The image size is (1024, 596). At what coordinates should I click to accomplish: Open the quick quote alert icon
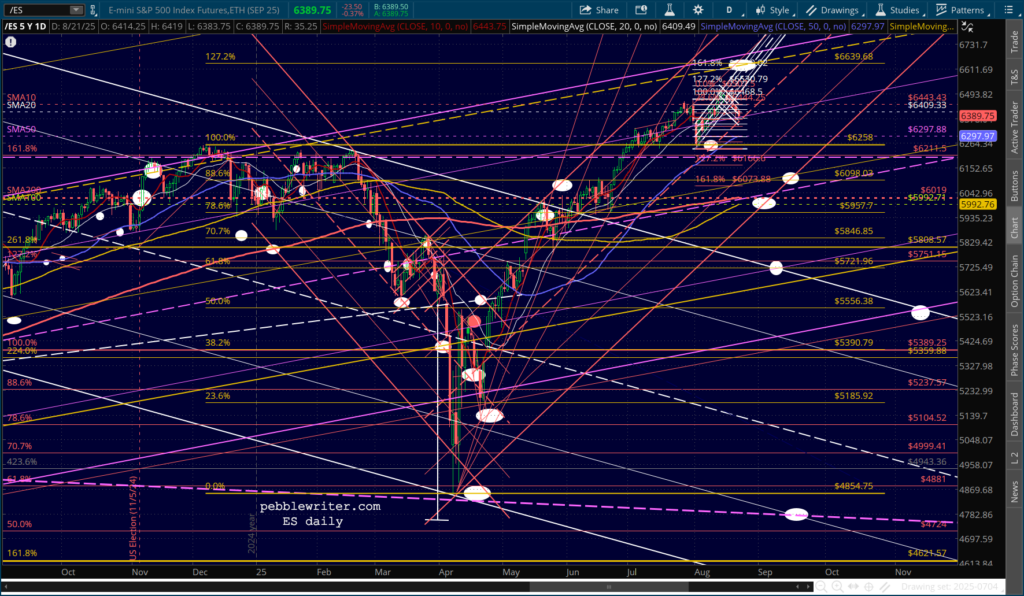pyautogui.click(x=641, y=10)
